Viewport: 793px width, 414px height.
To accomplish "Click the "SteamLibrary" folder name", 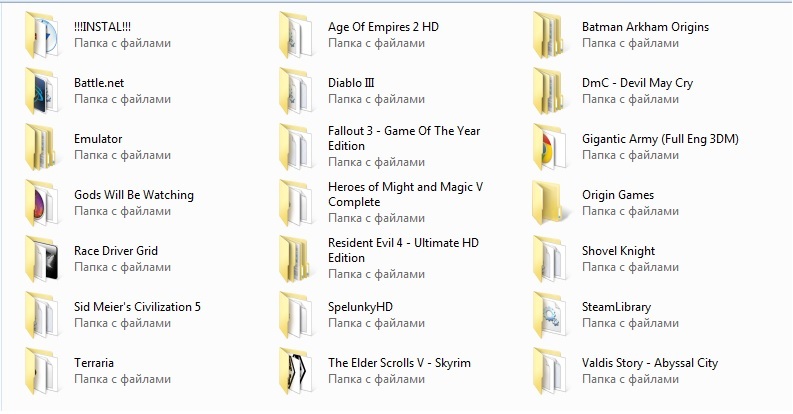I will pos(616,307).
